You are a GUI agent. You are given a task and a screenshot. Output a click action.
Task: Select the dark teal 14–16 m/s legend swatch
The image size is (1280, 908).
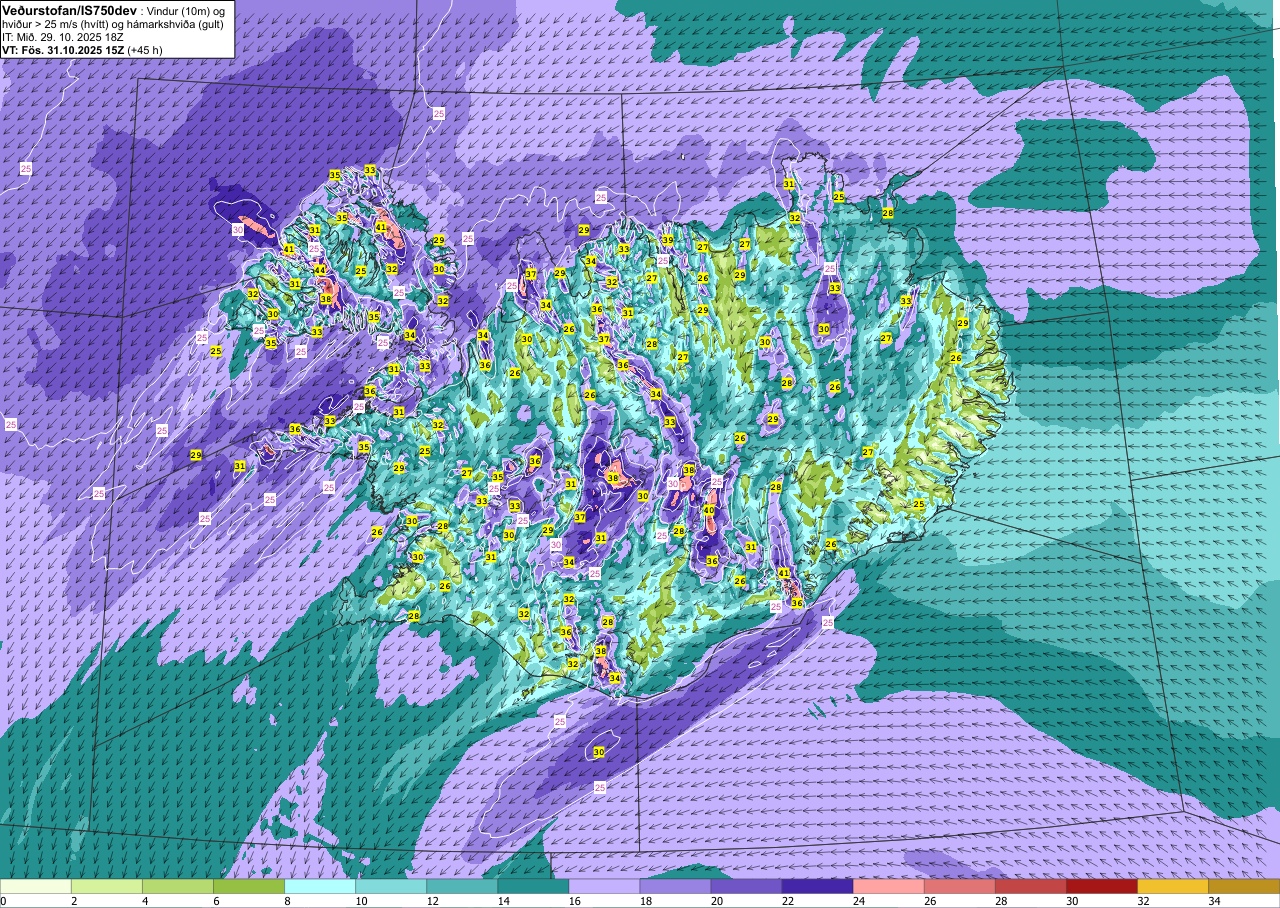[533, 886]
